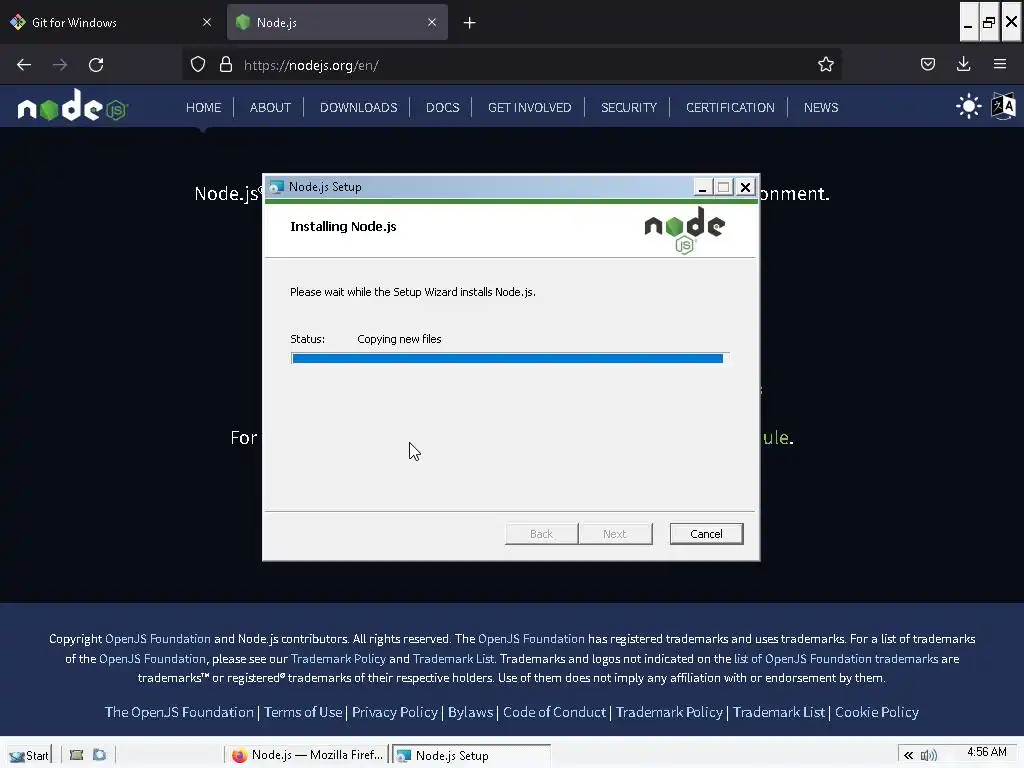This screenshot has width=1024, height=768.
Task: Minimize the Firefox window
Action: tap(968, 22)
